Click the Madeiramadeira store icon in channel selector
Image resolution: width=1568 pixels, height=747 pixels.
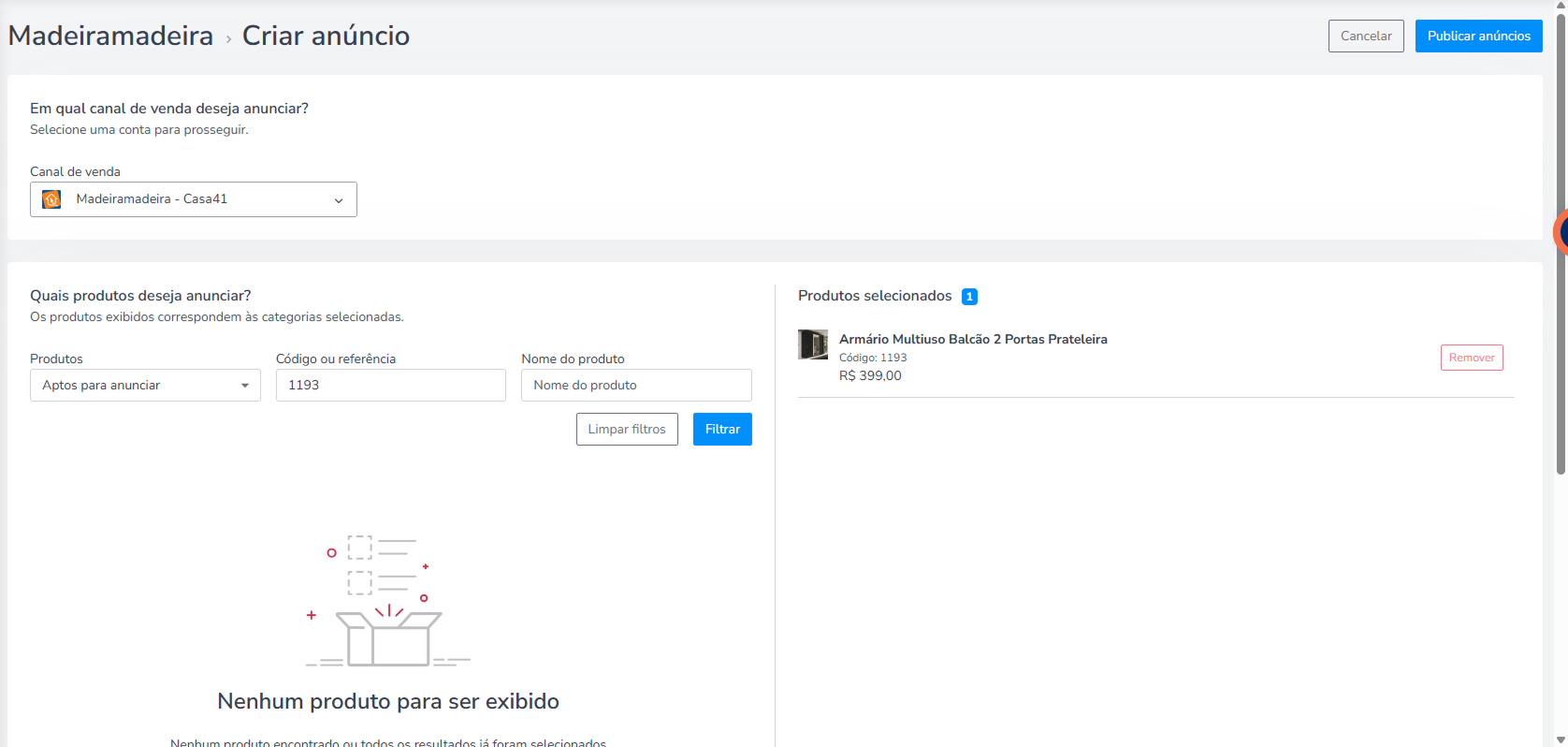click(51, 199)
